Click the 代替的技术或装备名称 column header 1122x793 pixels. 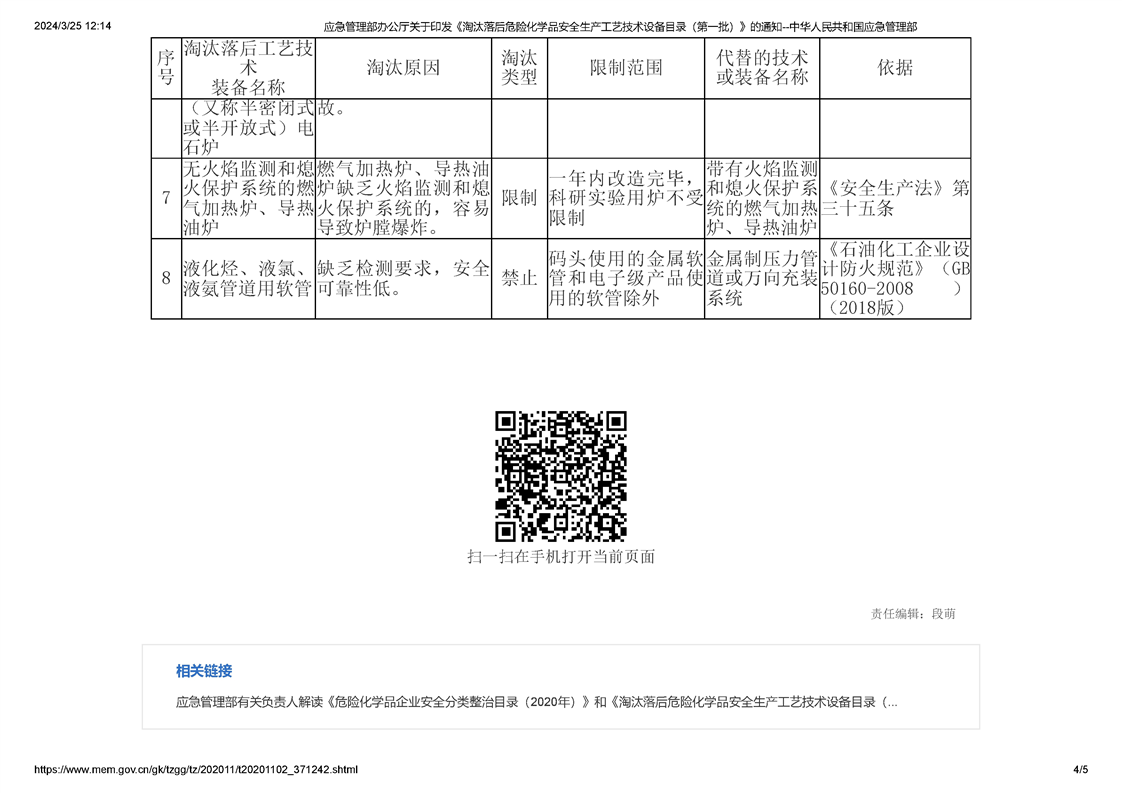(762, 68)
